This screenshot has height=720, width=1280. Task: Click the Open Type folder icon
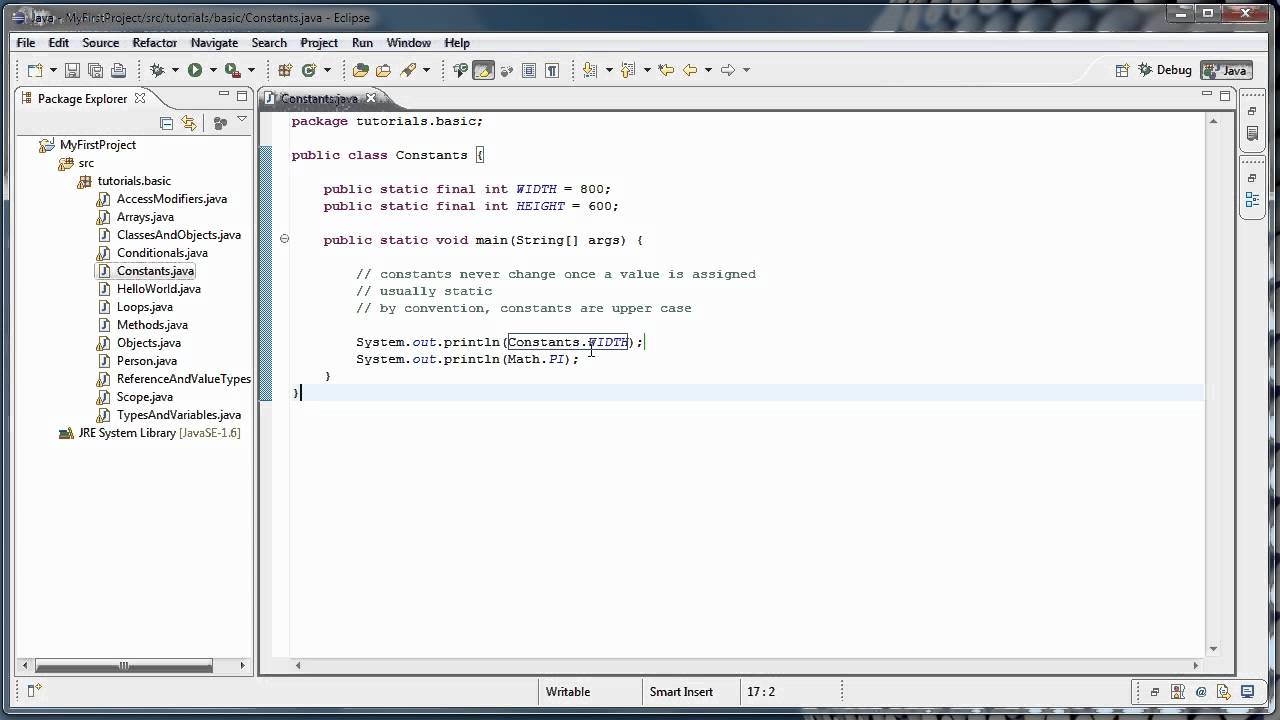point(361,70)
